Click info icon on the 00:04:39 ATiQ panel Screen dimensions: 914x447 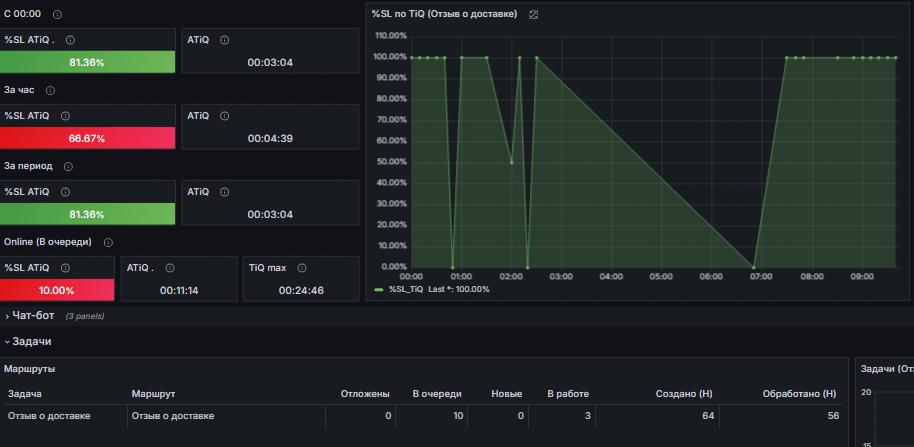224,116
